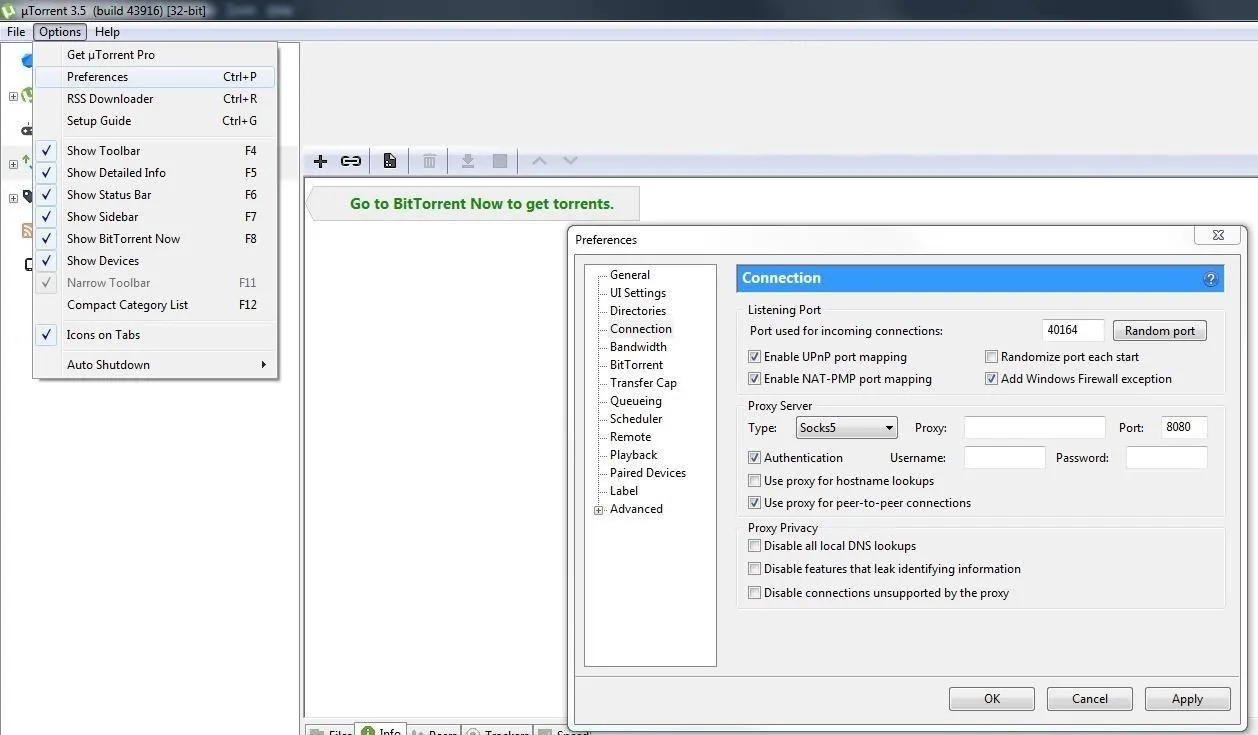Check Disable all local DNS lookups
Screen dimensions: 1258x735
(755, 546)
